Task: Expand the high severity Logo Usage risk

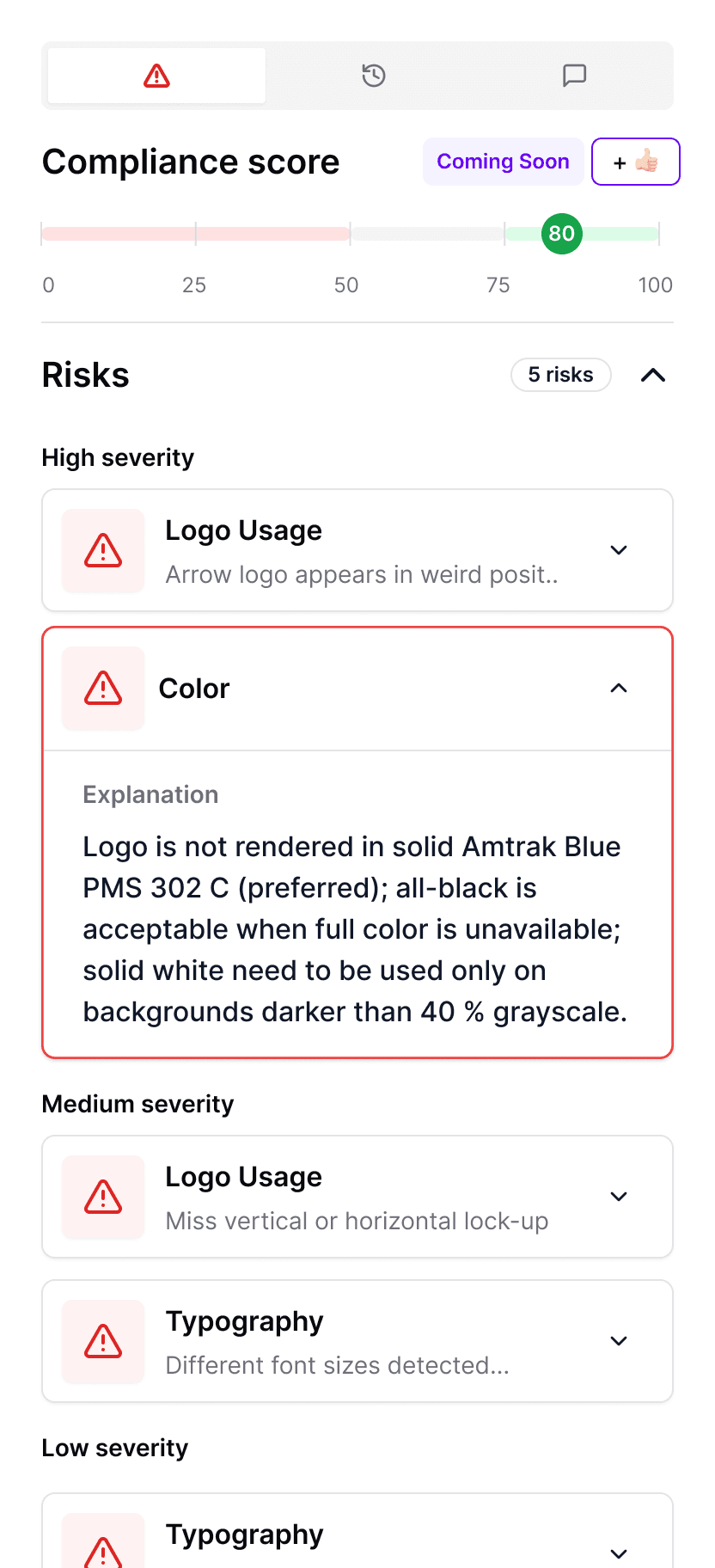Action: 619,550
